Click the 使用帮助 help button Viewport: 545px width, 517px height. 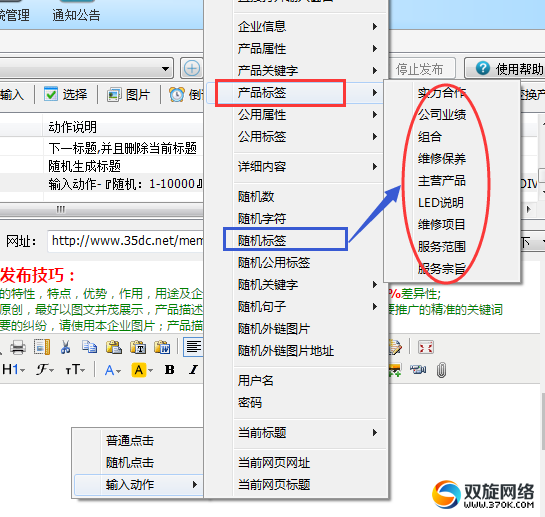(505, 69)
